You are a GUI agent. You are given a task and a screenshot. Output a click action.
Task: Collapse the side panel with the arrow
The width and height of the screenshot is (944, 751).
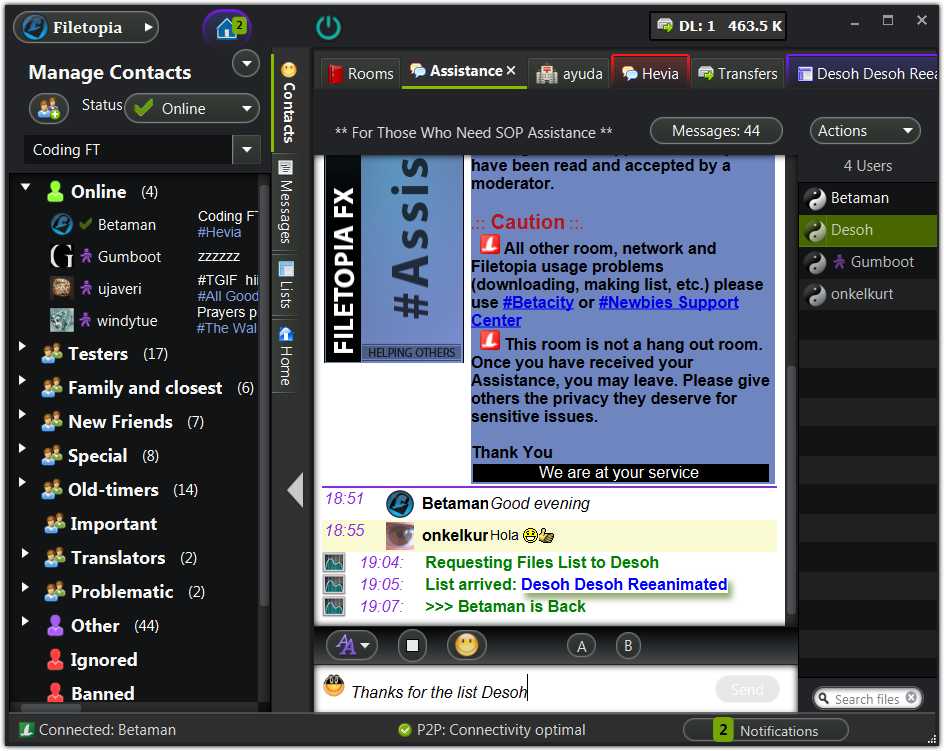(x=295, y=491)
